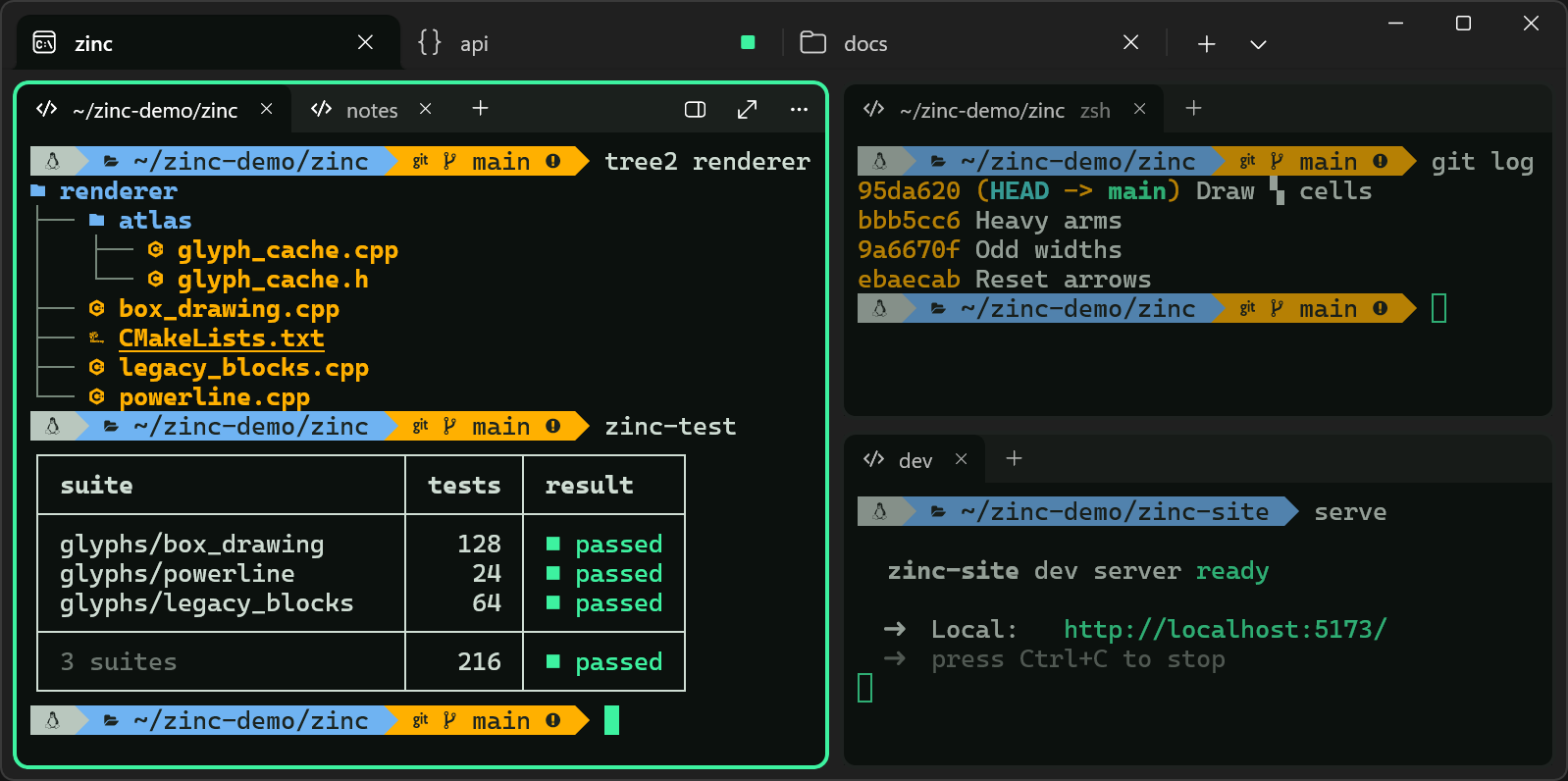
Task: Click the suite column header
Action: click(x=96, y=485)
